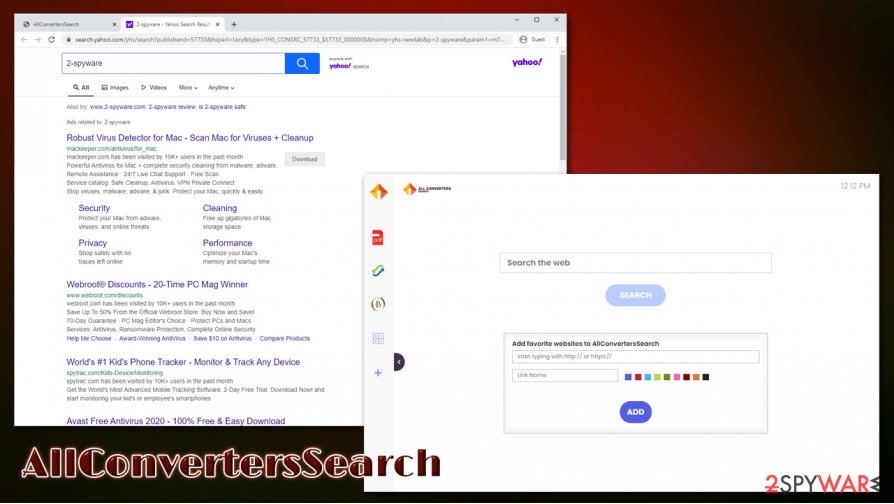Expand the More dropdown
Image resolution: width=894 pixels, height=504 pixels.
[x=188, y=88]
